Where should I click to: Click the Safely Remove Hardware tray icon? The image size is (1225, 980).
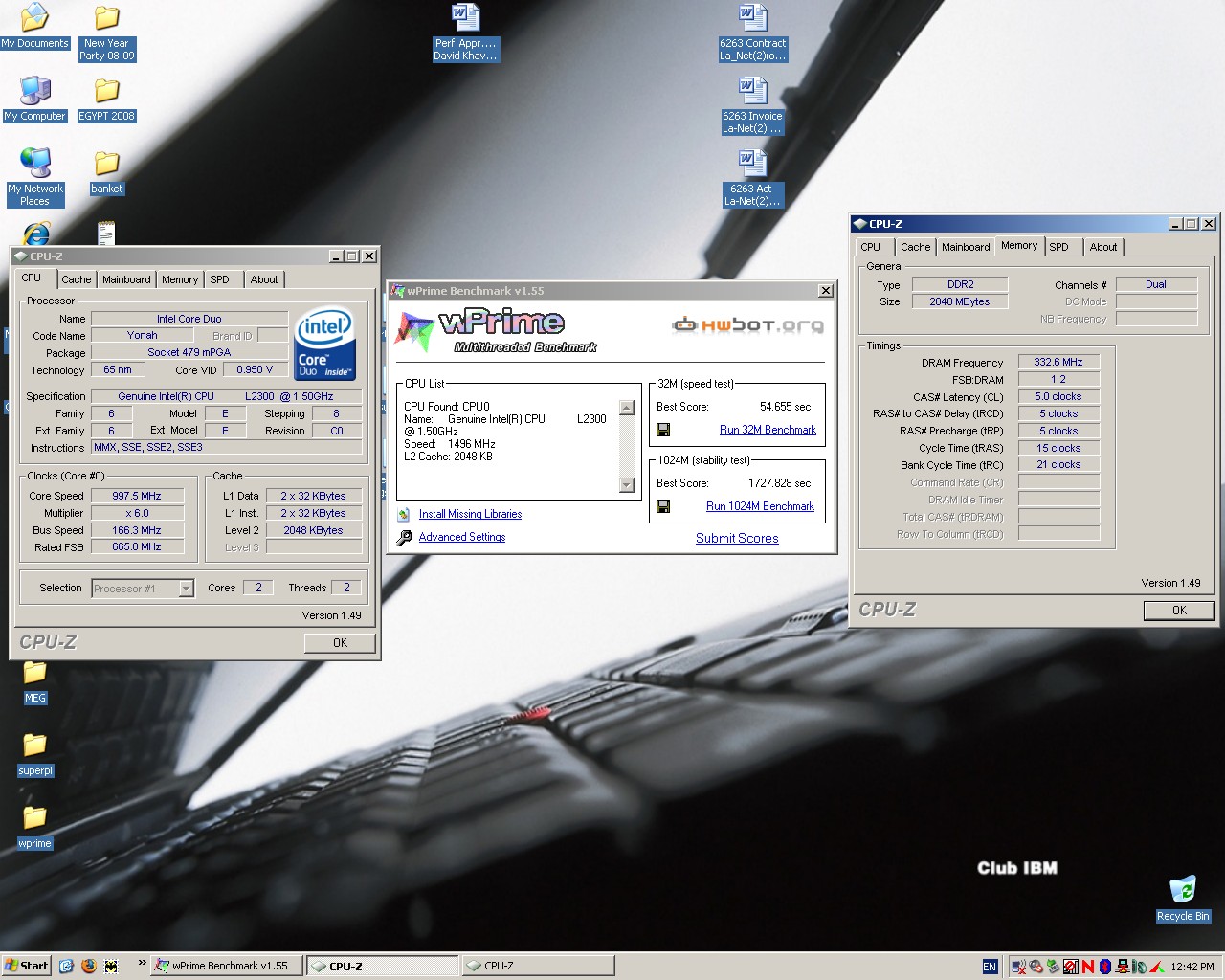tap(1053, 967)
